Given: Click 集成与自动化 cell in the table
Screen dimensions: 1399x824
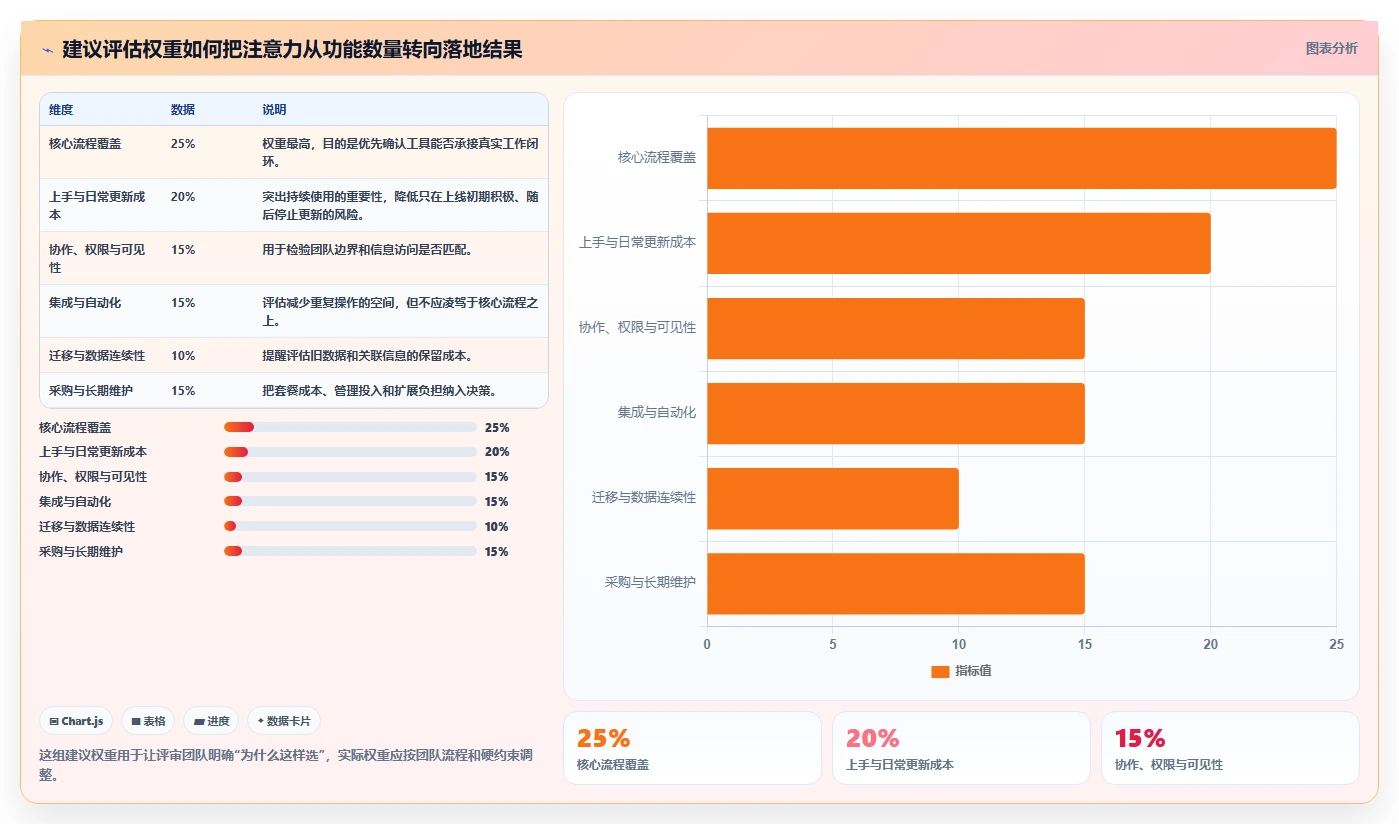Looking at the screenshot, I should pyautogui.click(x=85, y=303).
